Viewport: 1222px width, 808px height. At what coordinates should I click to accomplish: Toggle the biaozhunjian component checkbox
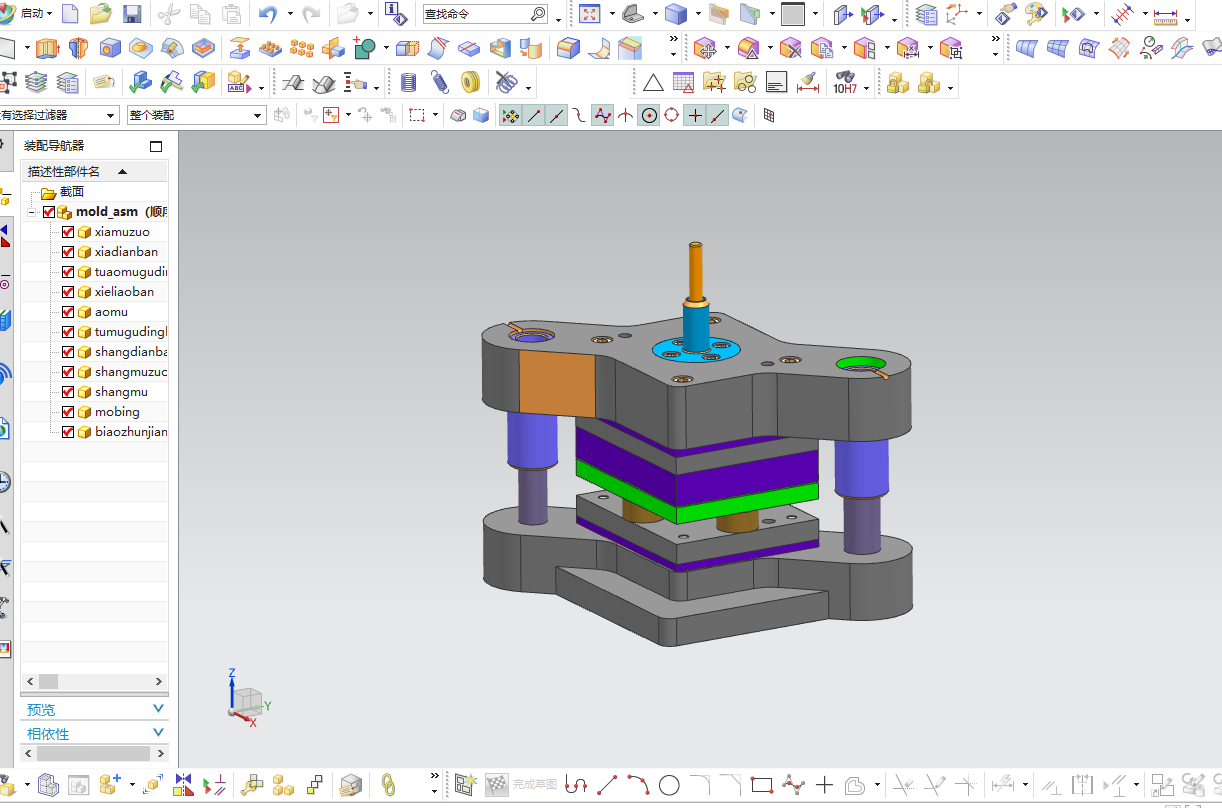pyautogui.click(x=68, y=432)
